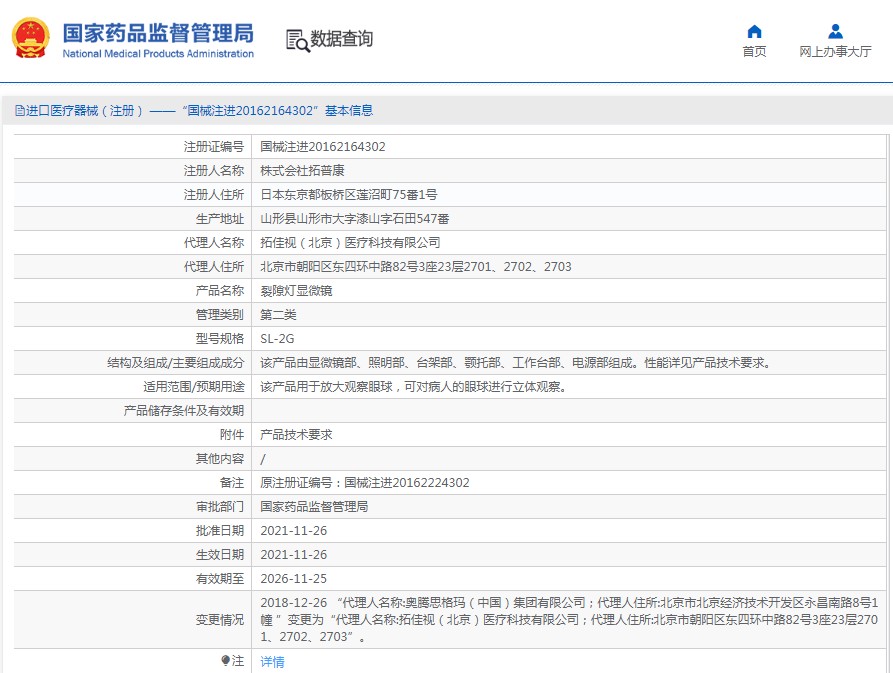The width and height of the screenshot is (893, 673).
Task: Select agent name 拓佳视（北京）医疗科技有限公司
Action: (x=350, y=243)
